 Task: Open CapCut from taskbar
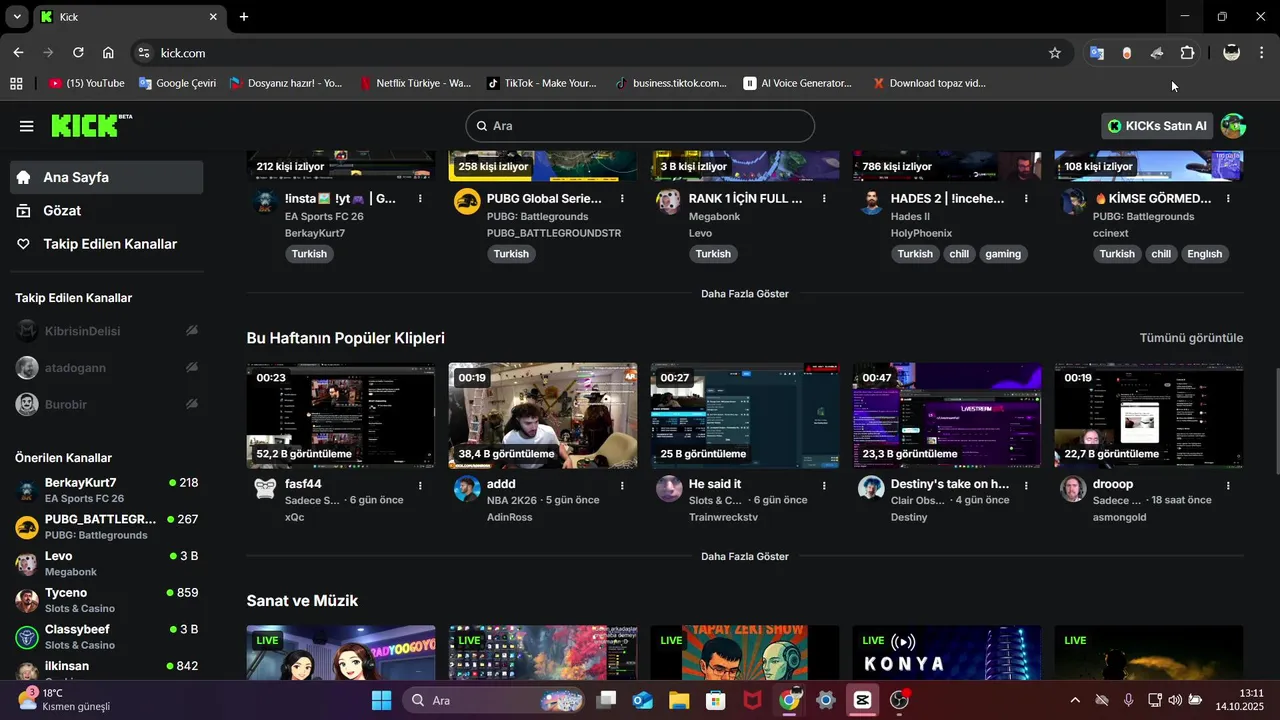(862, 700)
